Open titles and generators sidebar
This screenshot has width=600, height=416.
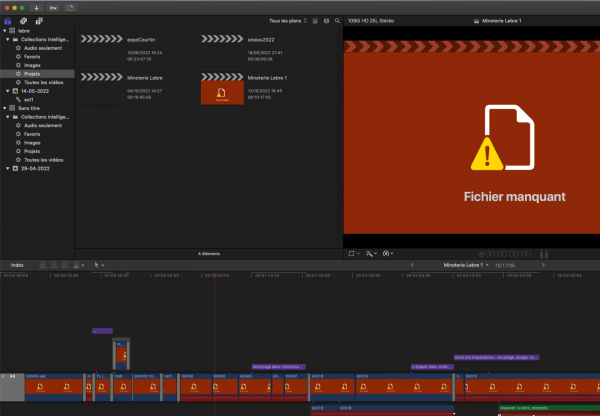coord(37,19)
